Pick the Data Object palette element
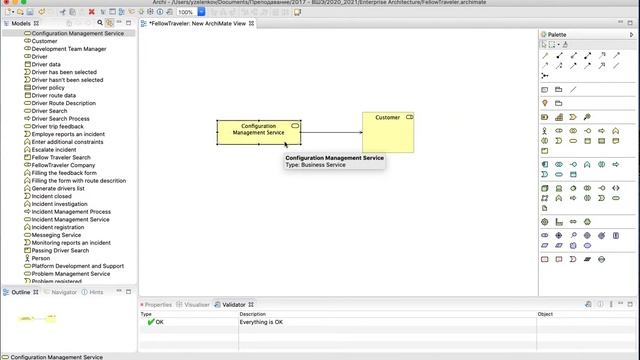This screenshot has width=640, height=360. coord(573,174)
